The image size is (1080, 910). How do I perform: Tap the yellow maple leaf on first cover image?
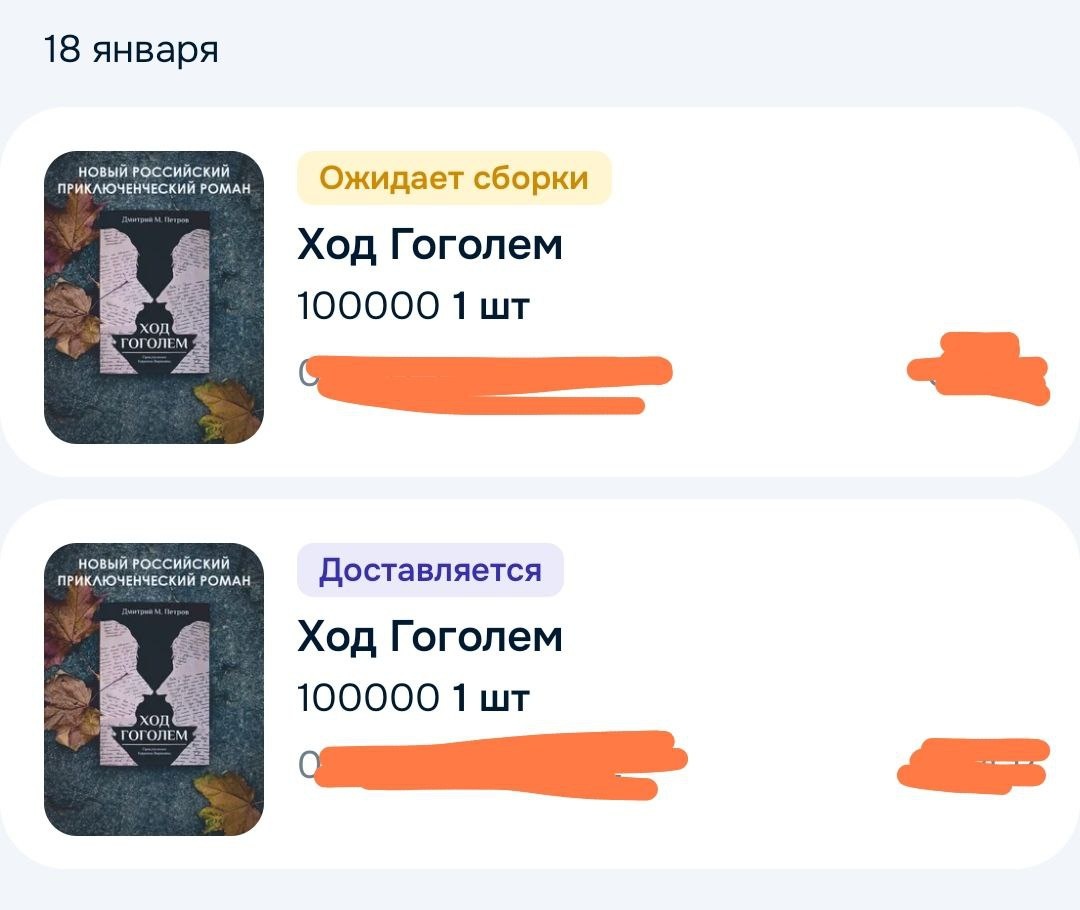[x=226, y=411]
